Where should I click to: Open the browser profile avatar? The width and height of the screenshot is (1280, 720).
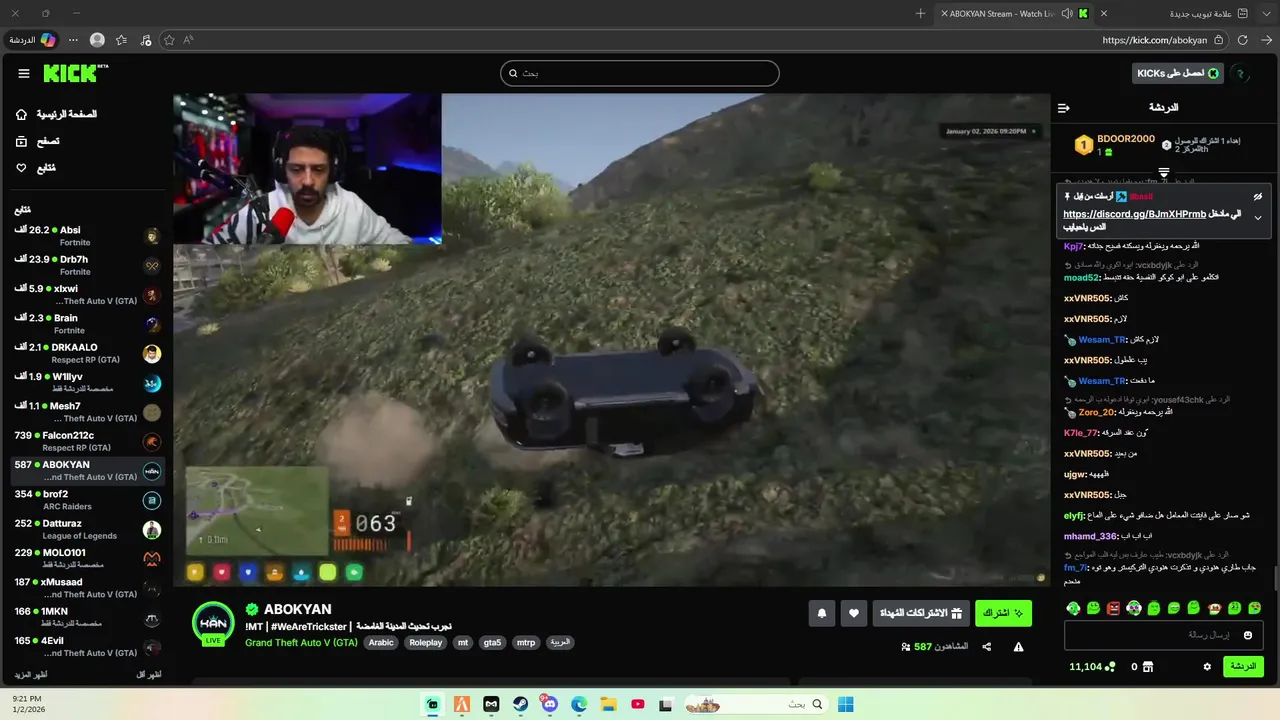(97, 40)
